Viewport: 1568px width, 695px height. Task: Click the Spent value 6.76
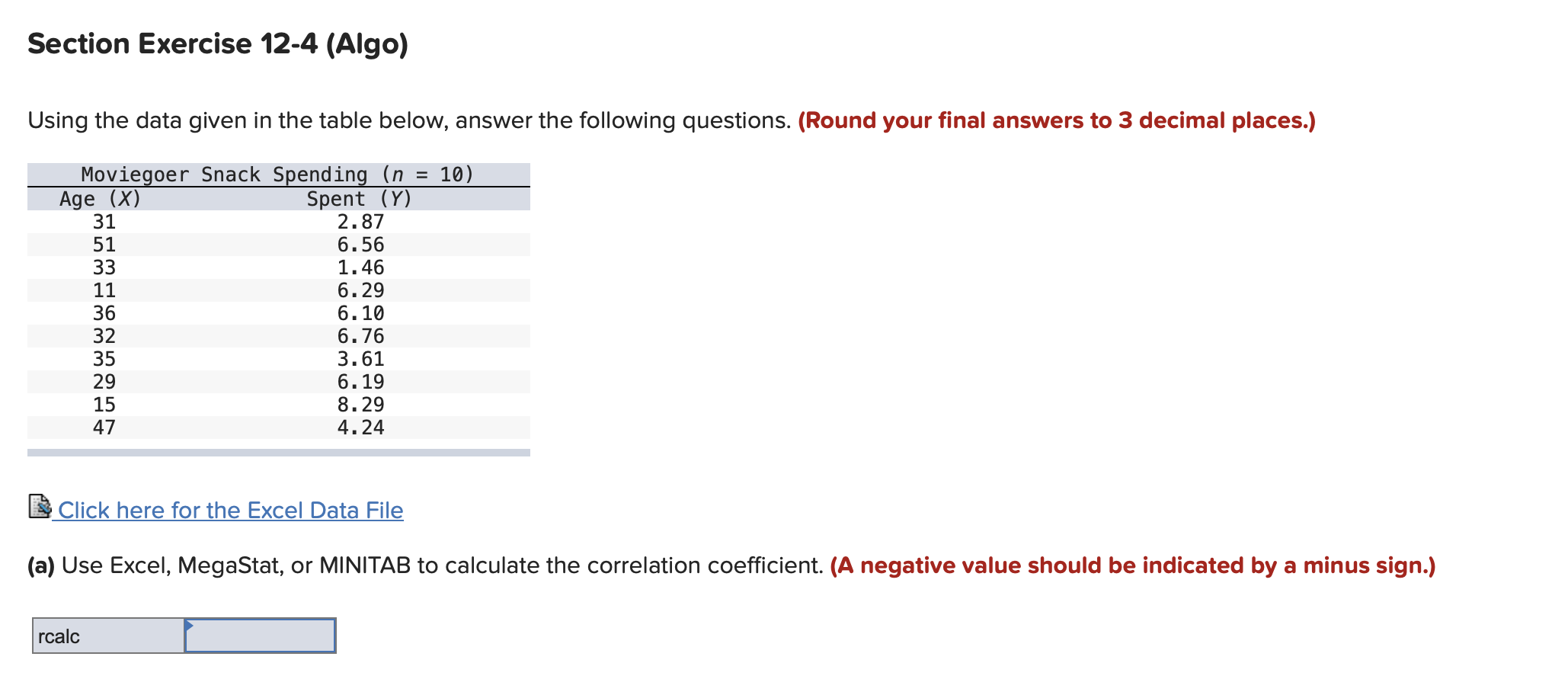click(x=361, y=336)
